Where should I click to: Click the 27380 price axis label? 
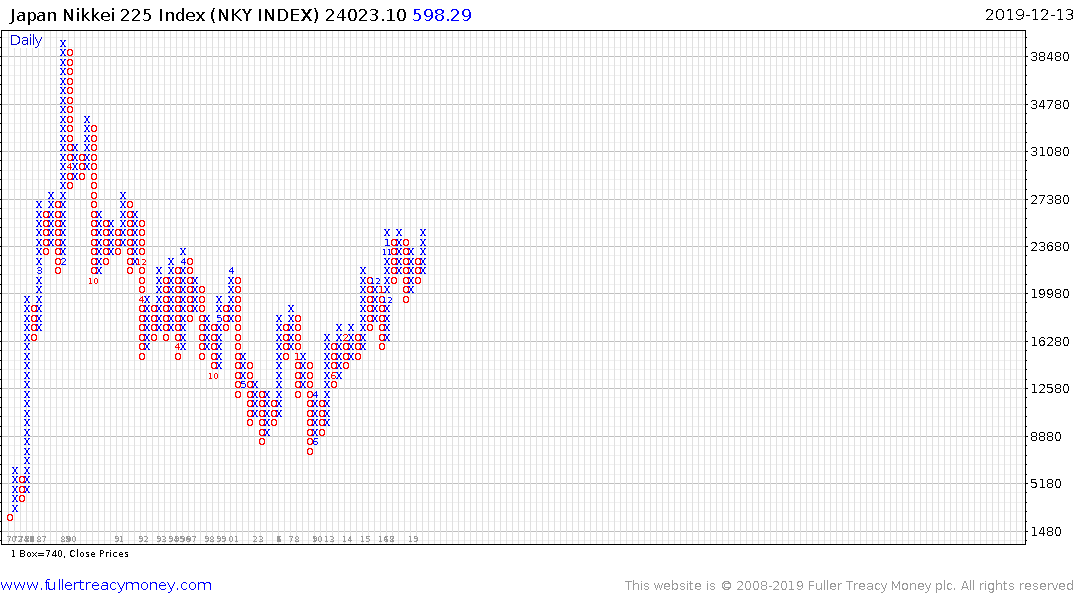click(1050, 200)
